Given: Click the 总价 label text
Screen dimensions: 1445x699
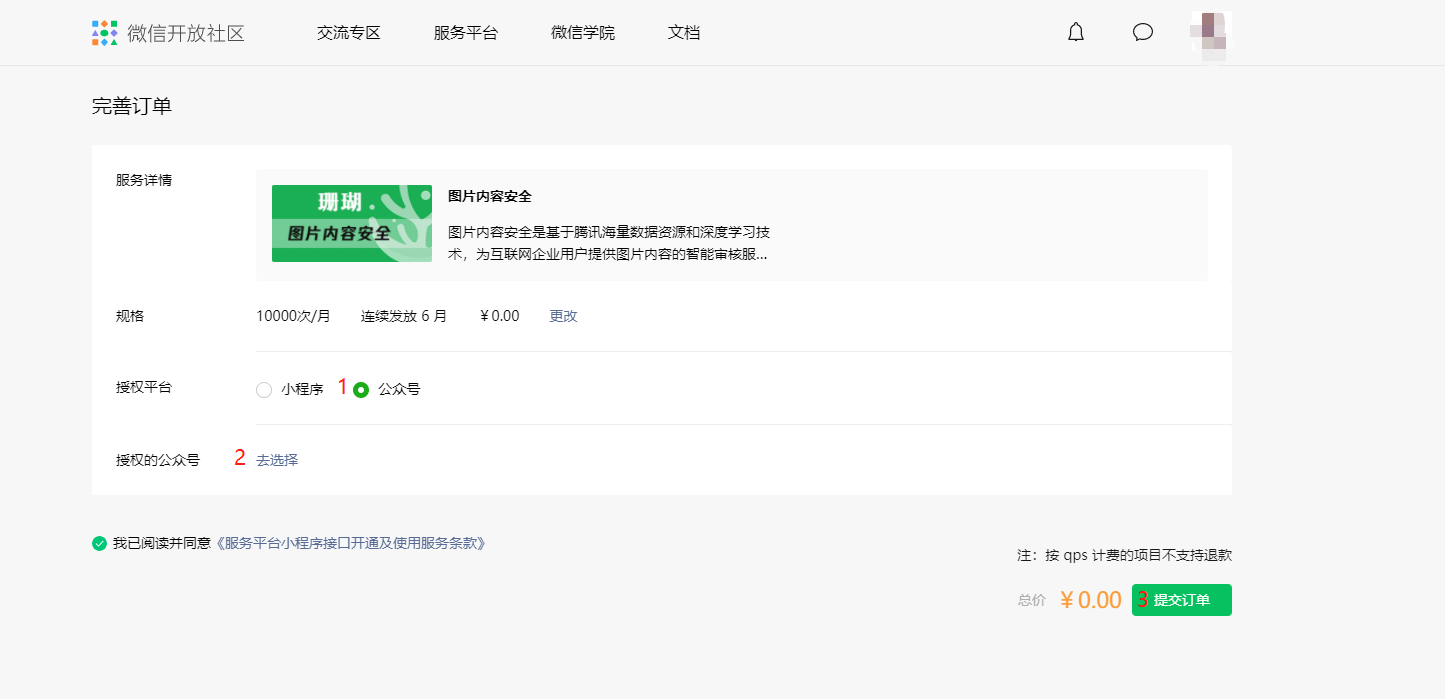Looking at the screenshot, I should click(x=1032, y=600).
